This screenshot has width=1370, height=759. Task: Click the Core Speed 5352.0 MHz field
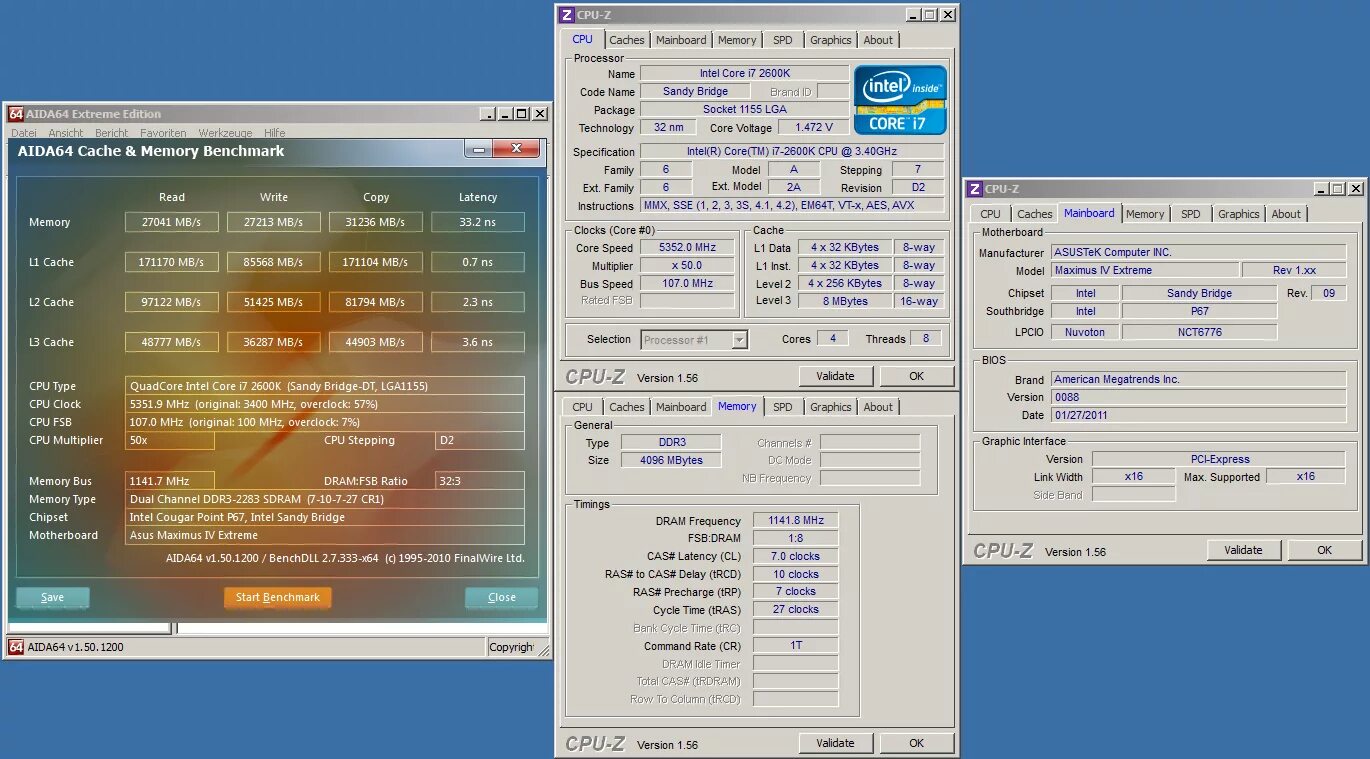click(687, 248)
